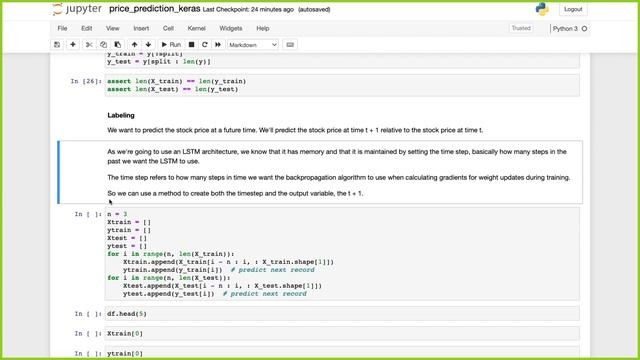Open the Widgets menu
Image resolution: width=640 pixels, height=360 pixels.
(x=231, y=28)
